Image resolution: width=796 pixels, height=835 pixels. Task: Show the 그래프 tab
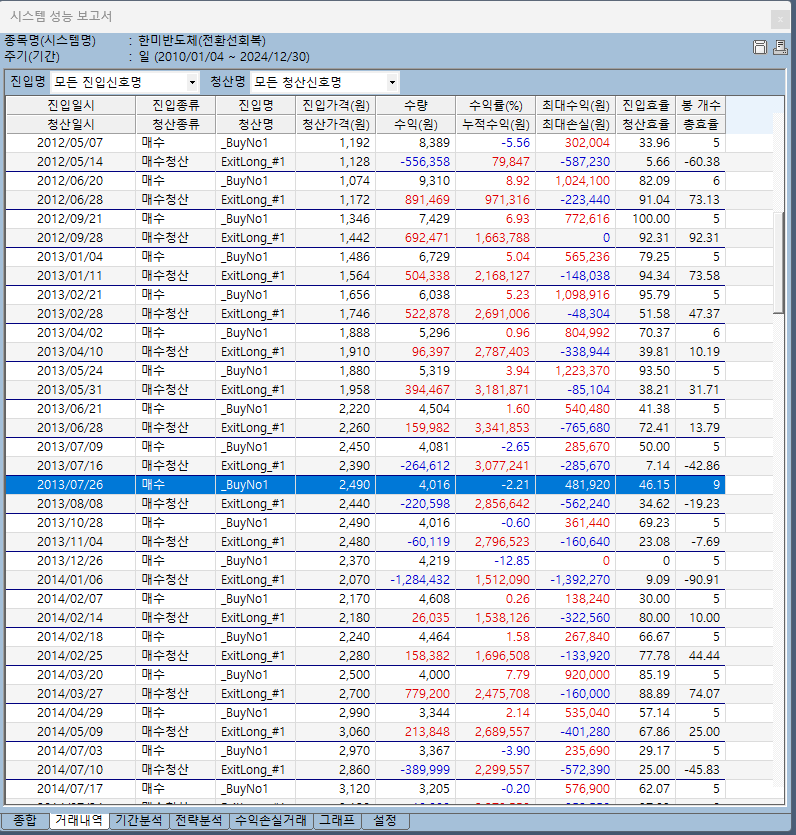tap(335, 820)
